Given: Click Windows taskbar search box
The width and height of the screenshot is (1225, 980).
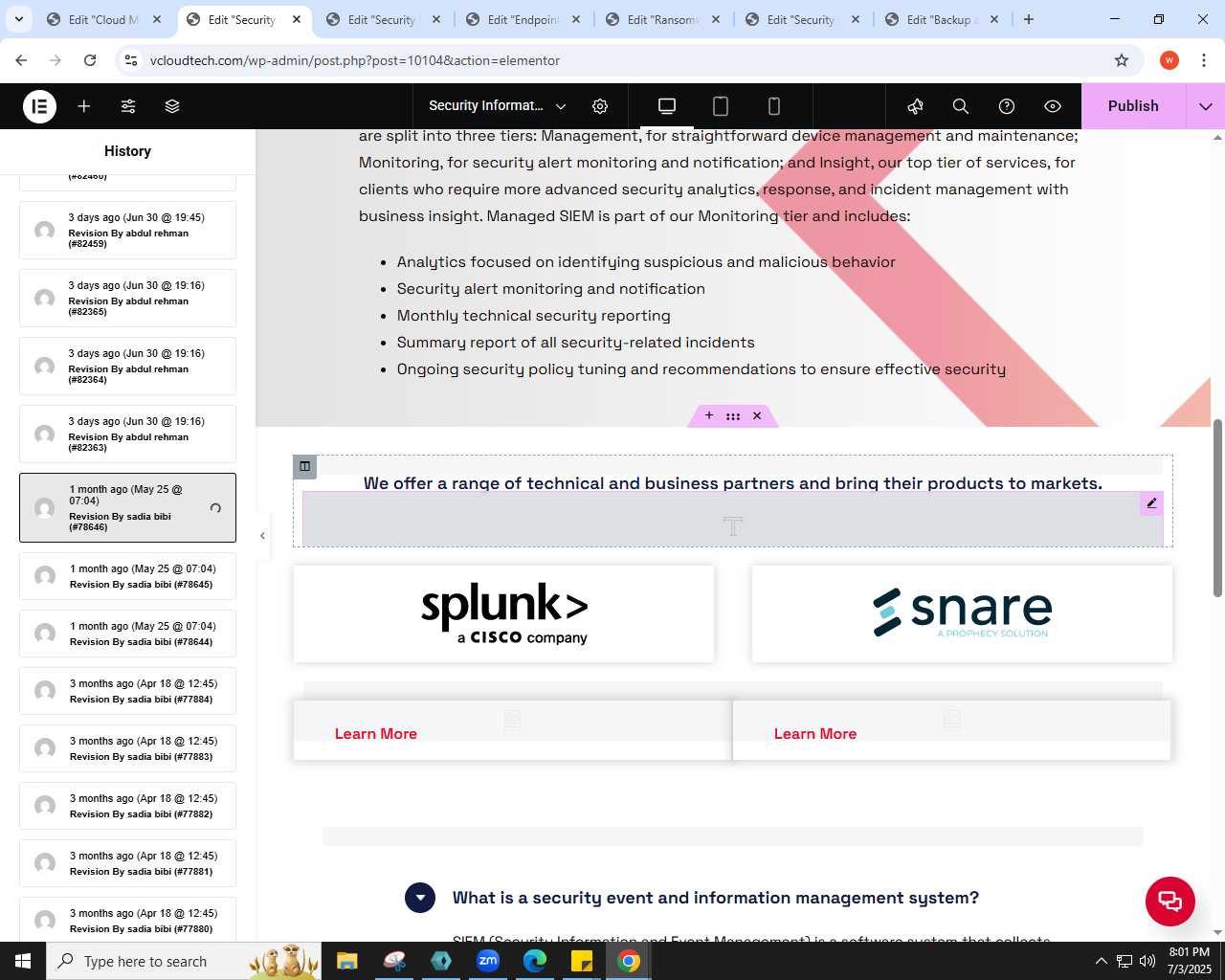Looking at the screenshot, I should coord(184,961).
